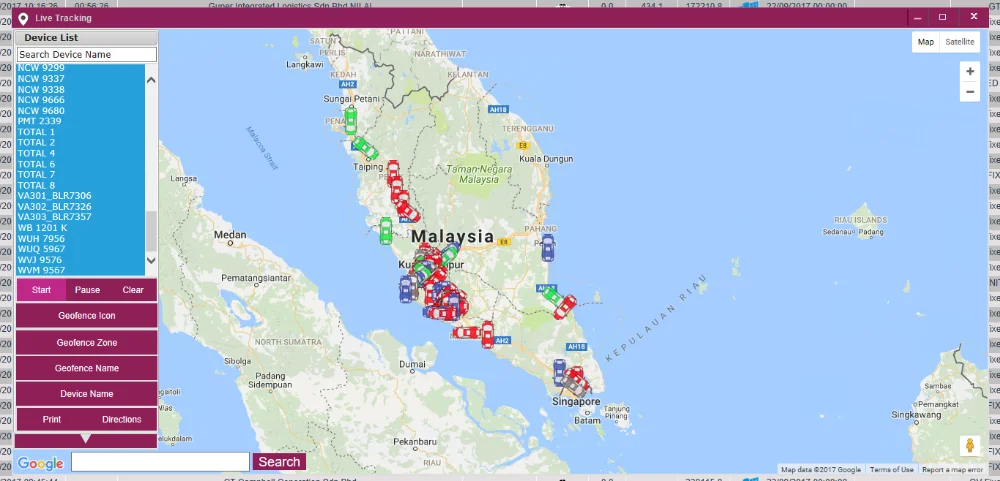Zoom out the map with minus button
Viewport: 1000px width, 481px height.
click(970, 92)
